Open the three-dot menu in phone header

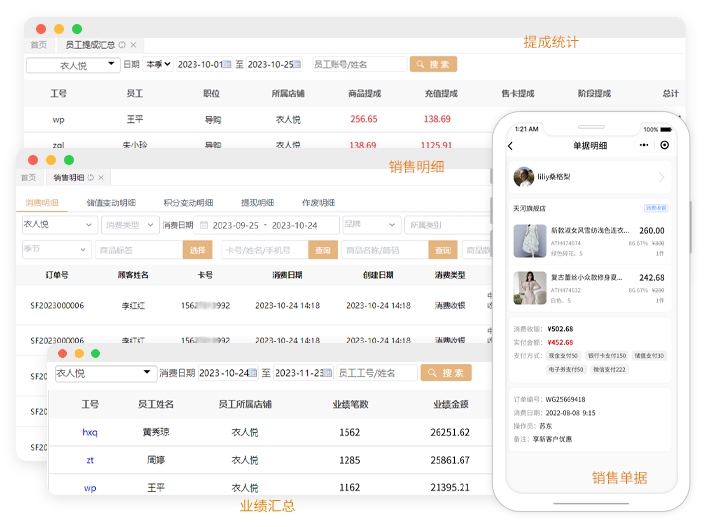click(645, 146)
